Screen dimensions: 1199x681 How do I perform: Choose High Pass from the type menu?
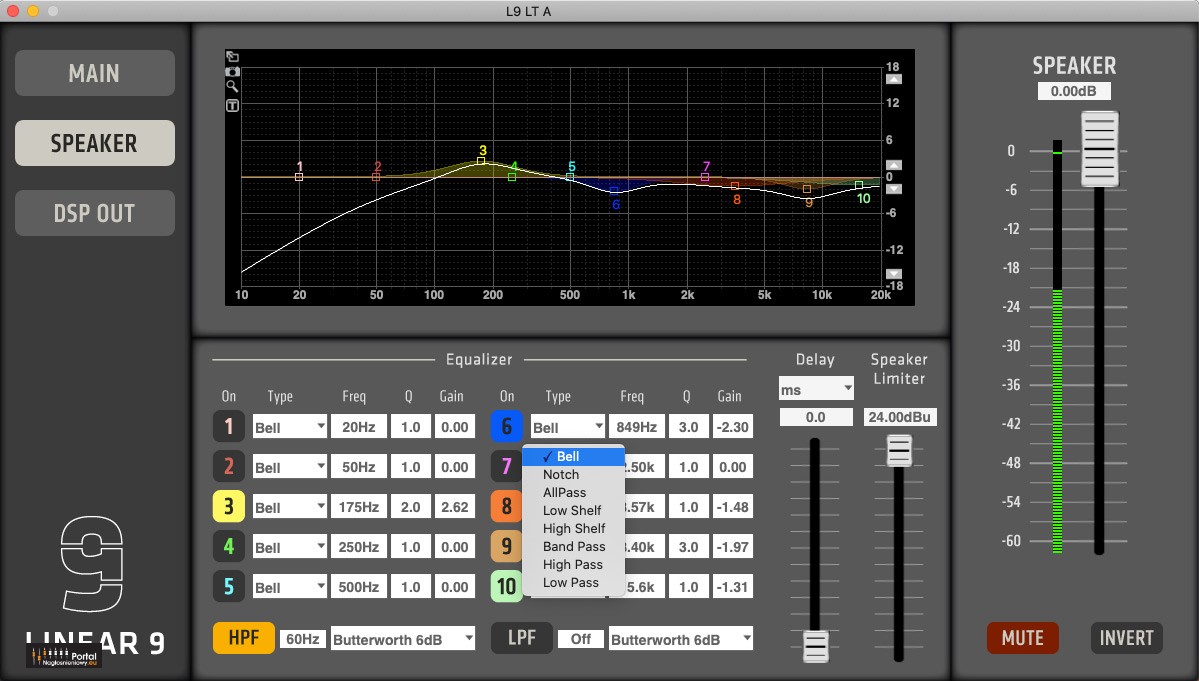click(x=574, y=565)
